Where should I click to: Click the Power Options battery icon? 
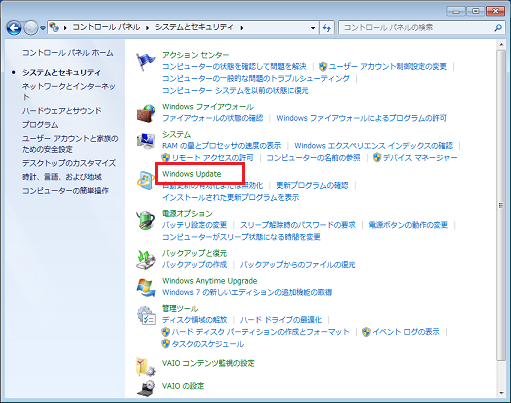pyautogui.click(x=146, y=220)
